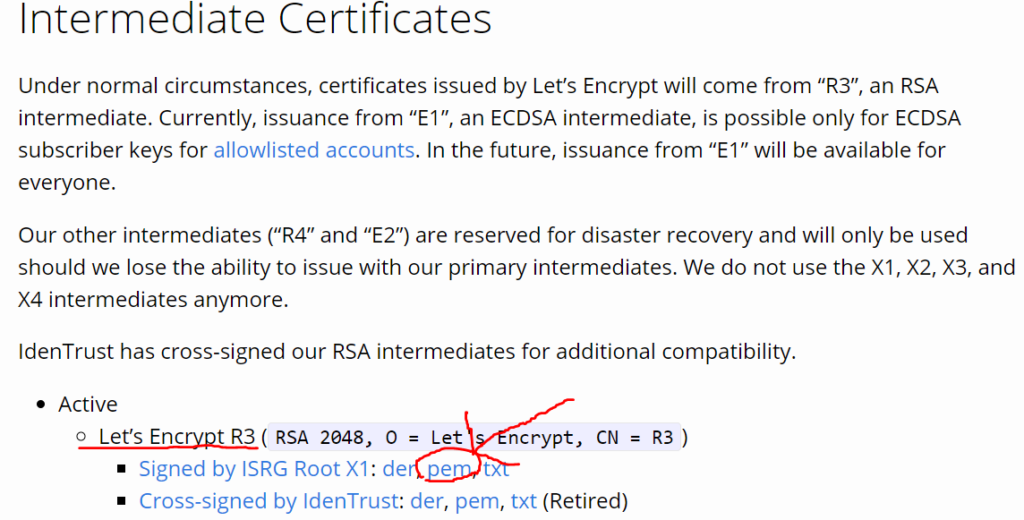
Task: Click the "(Retired)" label text
Action: pos(585,501)
